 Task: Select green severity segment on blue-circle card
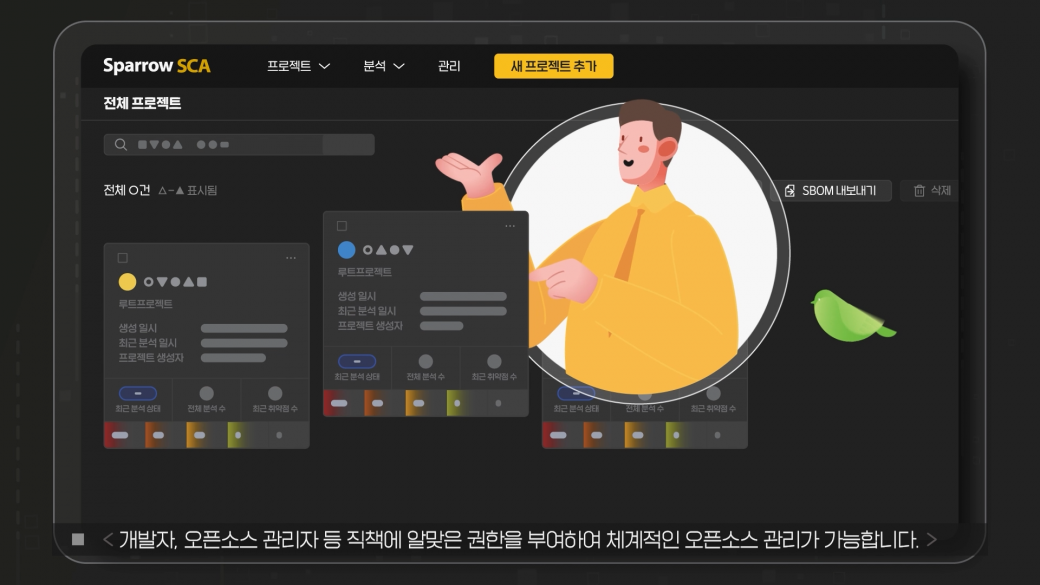coord(466,403)
